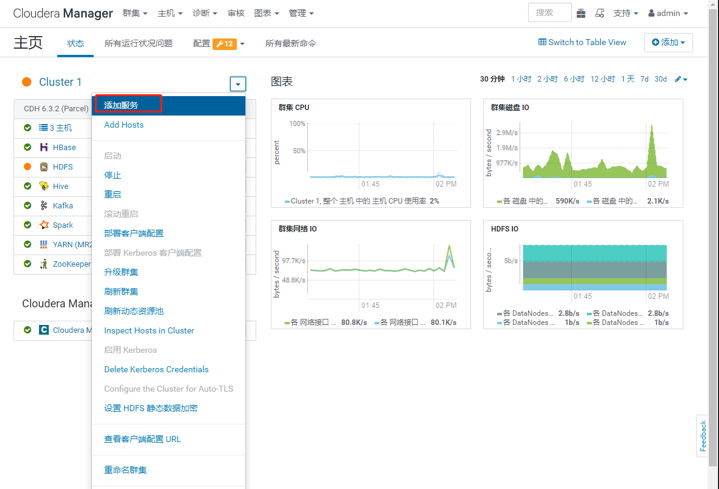Viewport: 719px width, 489px height.
Task: Open the 审核 page
Action: [236, 13]
